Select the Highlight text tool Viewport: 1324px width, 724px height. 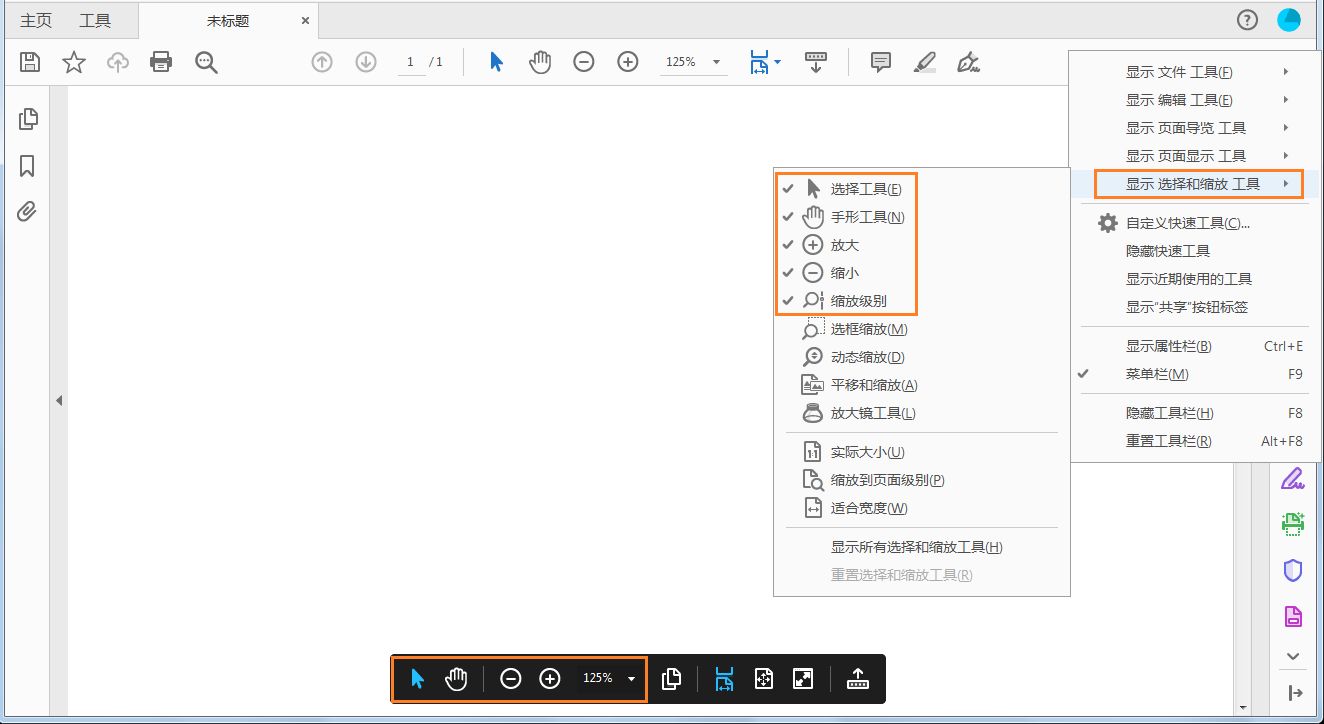click(x=923, y=61)
